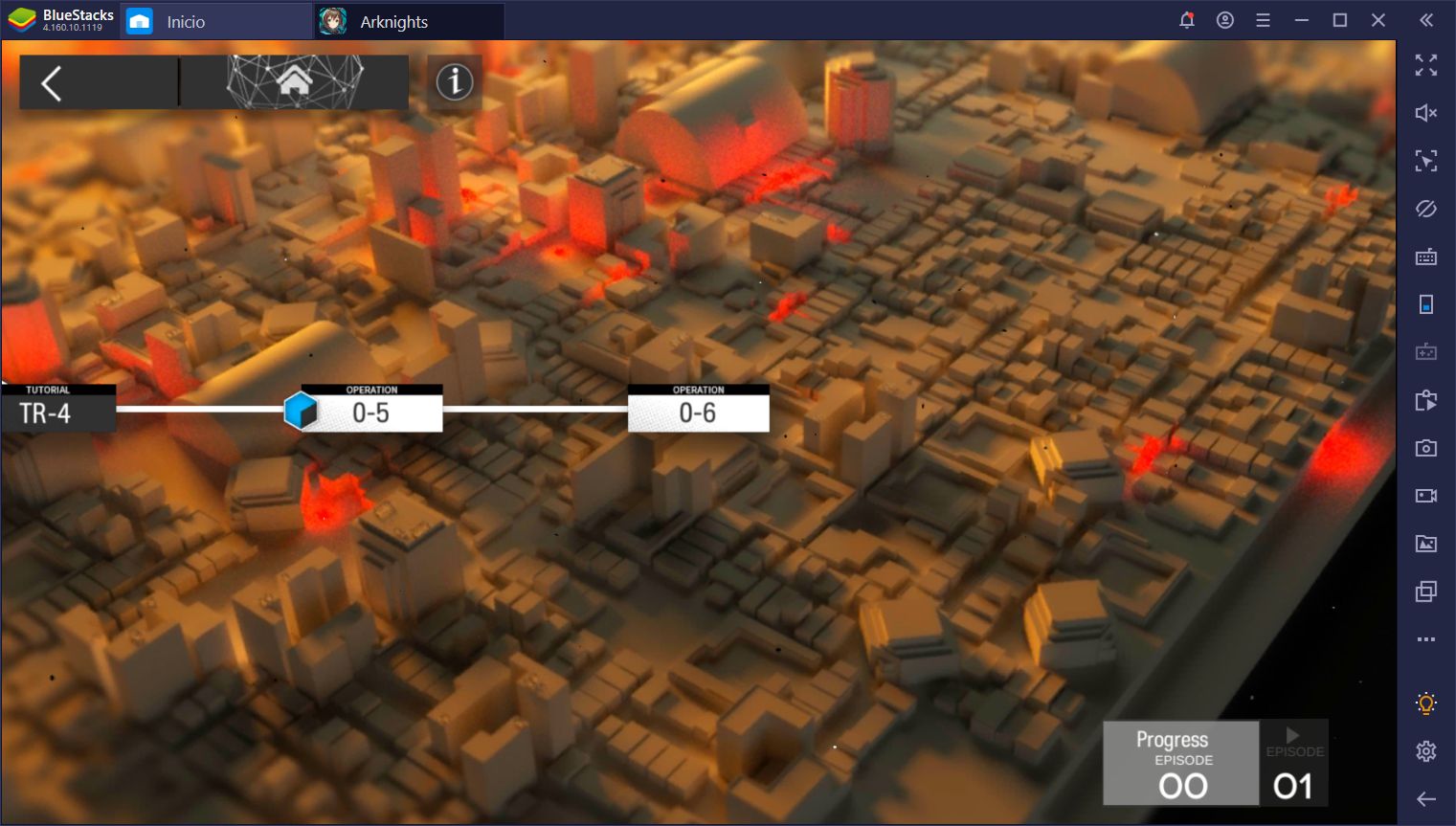Screen dimensions: 1456x826
Task: Maximize the BlueStacks window
Action: (1340, 20)
